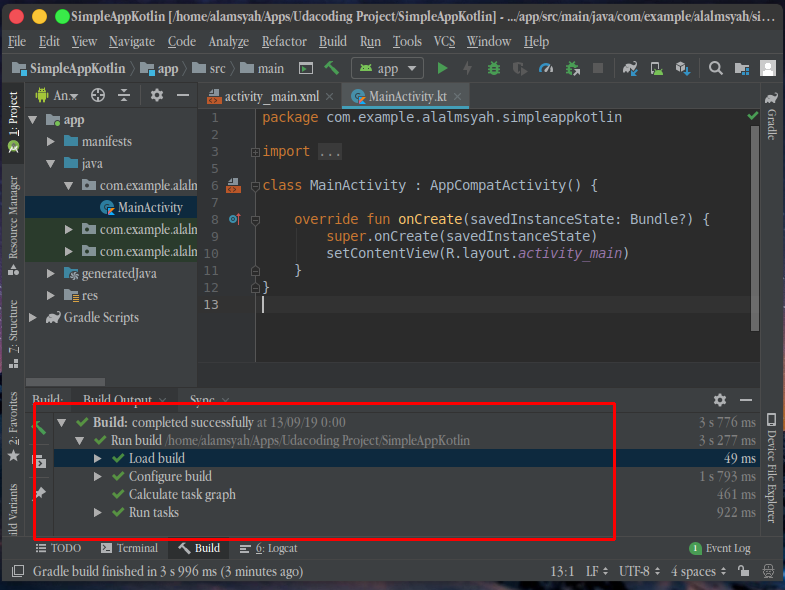Run app with coverage icon
The width and height of the screenshot is (785, 590).
(x=520, y=68)
